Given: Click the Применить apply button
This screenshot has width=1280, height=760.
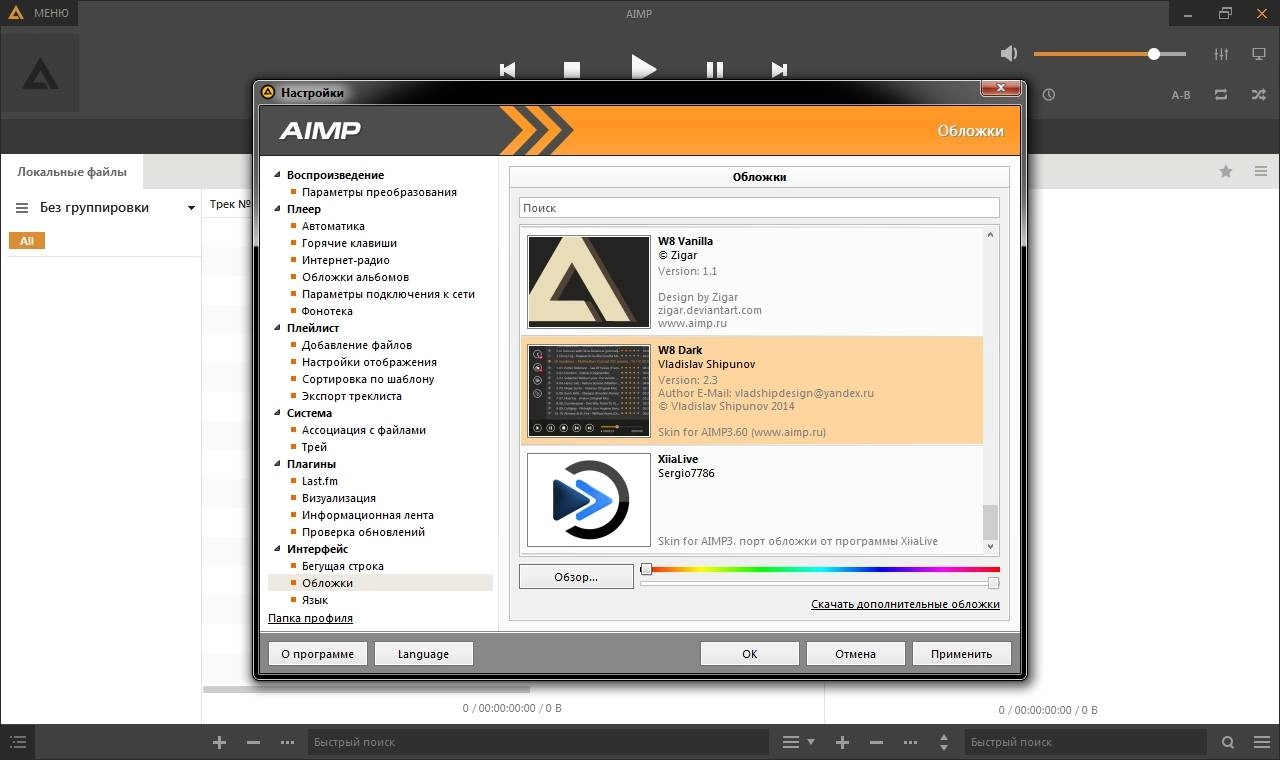Looking at the screenshot, I should 961,654.
